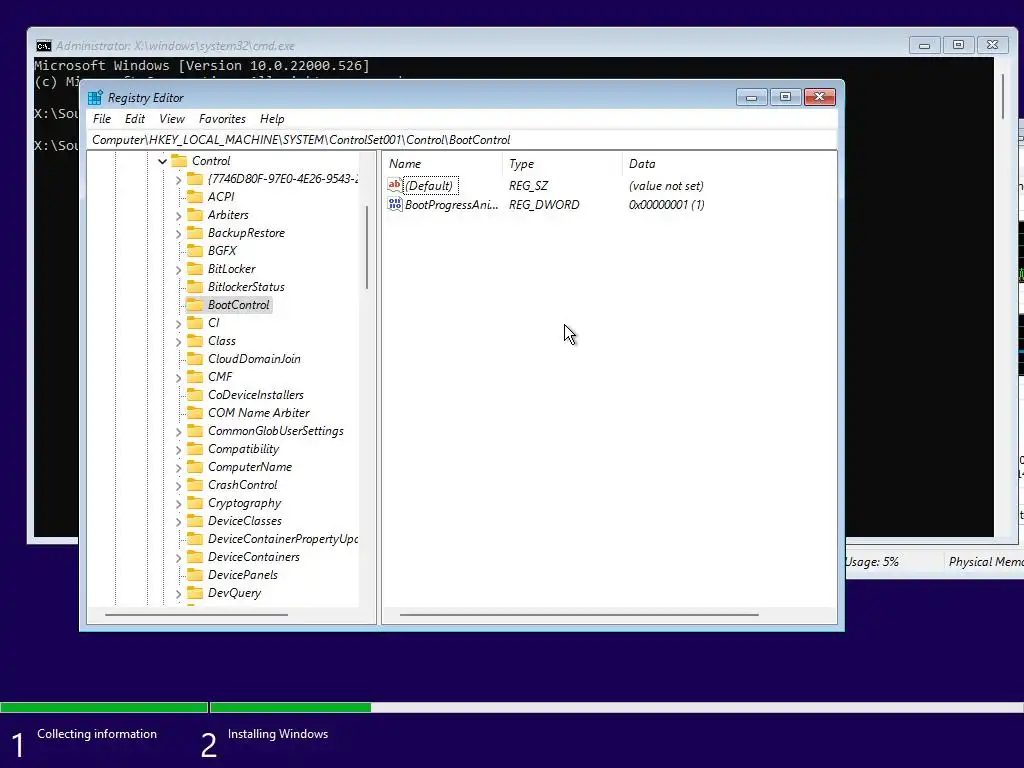Open the Favorites menu
The width and height of the screenshot is (1024, 768).
pyautogui.click(x=222, y=119)
